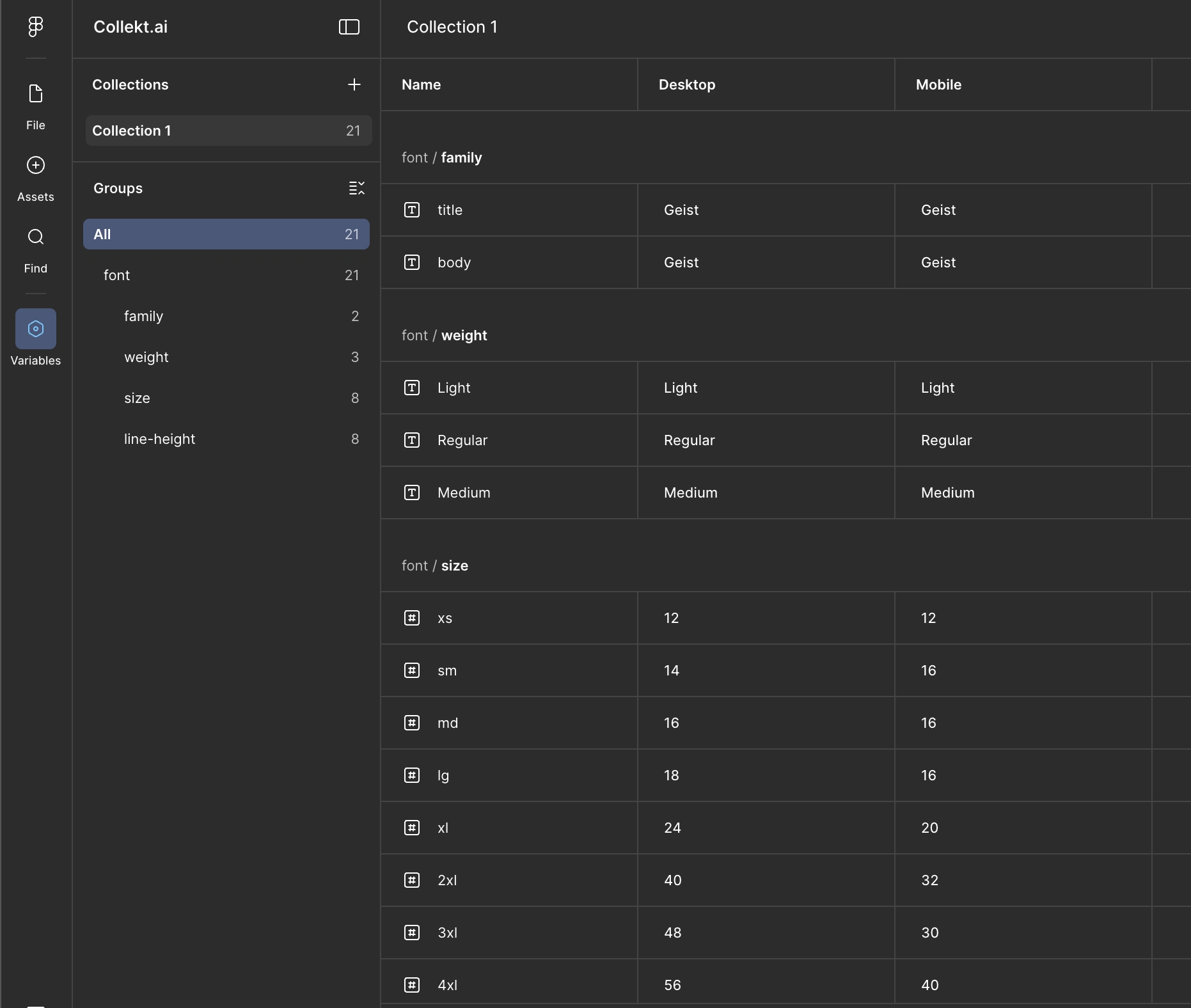Edit Mobile value Geist for body
Screen dimensions: 1191x1008
(x=938, y=262)
